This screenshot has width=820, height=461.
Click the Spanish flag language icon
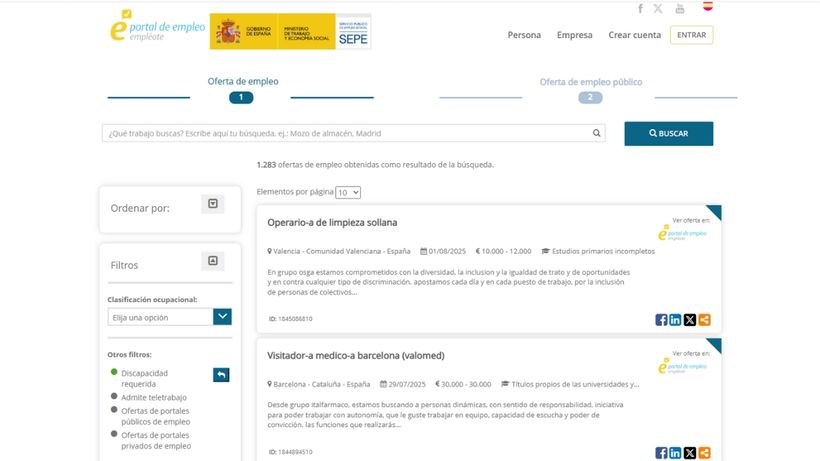coord(708,6)
